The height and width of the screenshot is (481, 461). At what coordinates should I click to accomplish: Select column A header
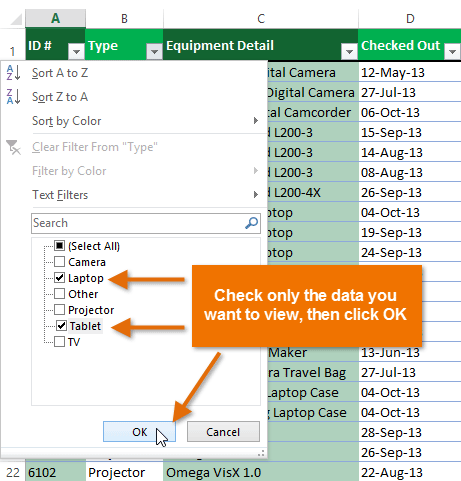(x=55, y=18)
